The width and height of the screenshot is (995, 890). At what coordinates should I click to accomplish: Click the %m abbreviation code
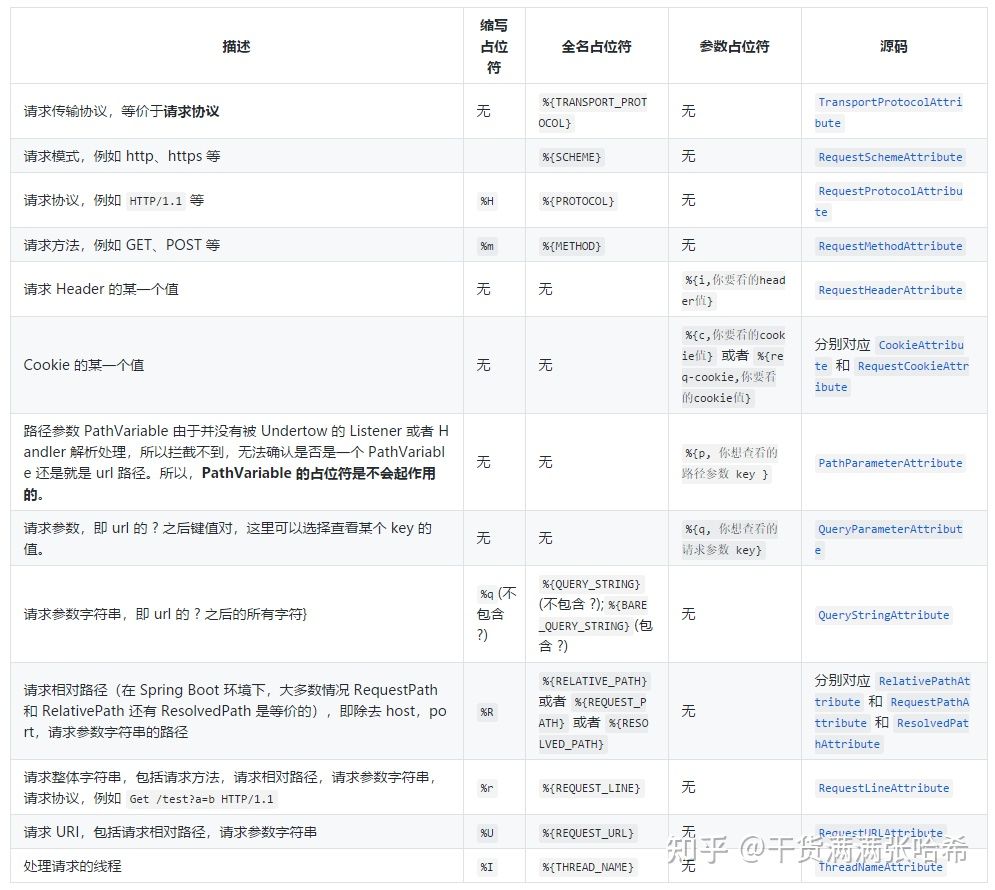tap(487, 245)
